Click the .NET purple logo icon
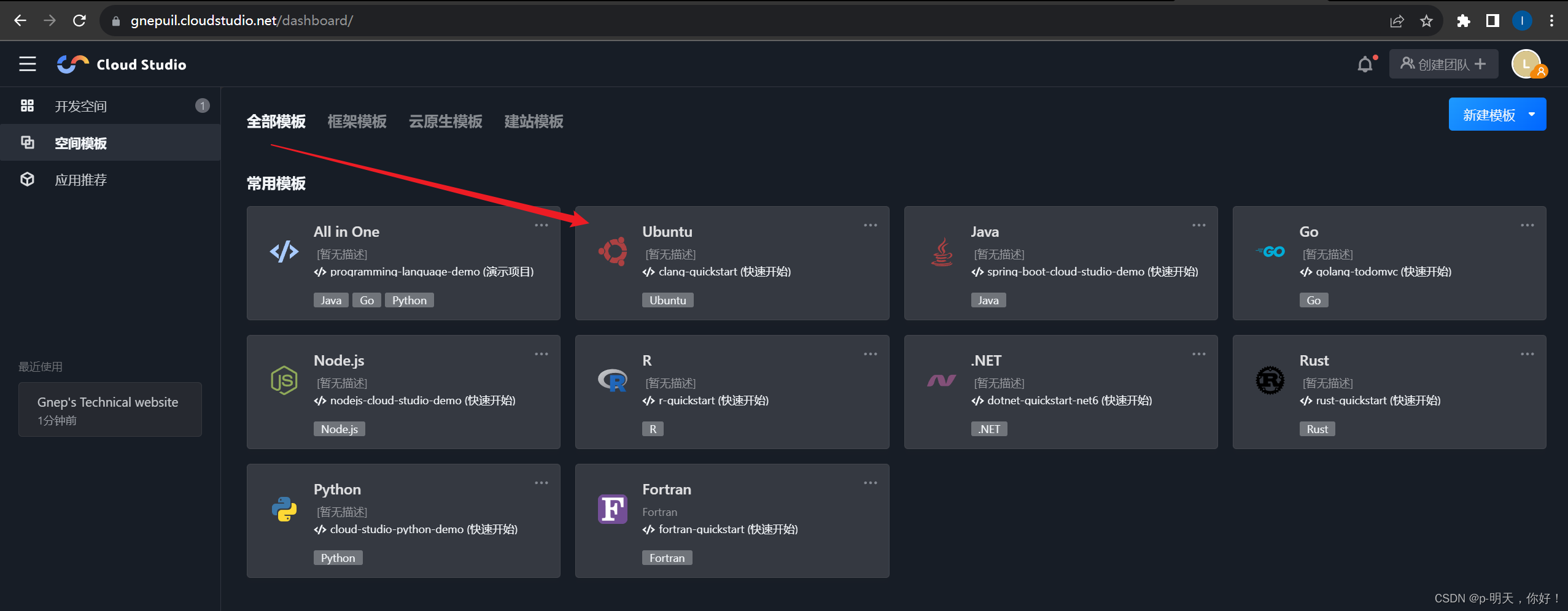The height and width of the screenshot is (611, 1568). pos(942,381)
